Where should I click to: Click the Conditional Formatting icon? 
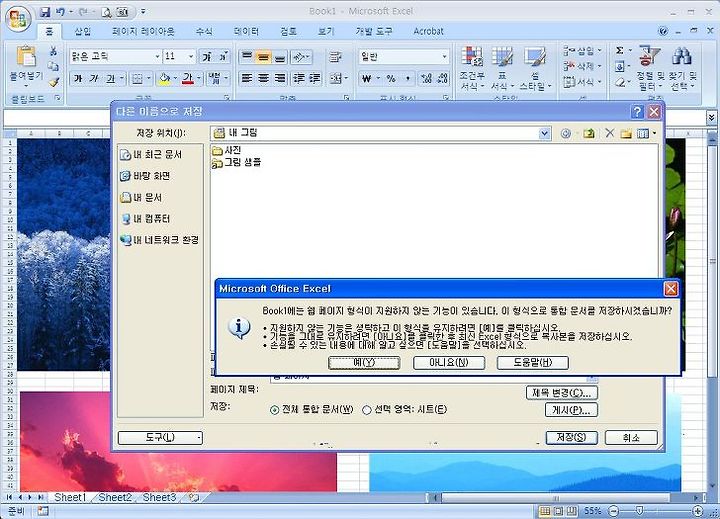tap(472, 56)
